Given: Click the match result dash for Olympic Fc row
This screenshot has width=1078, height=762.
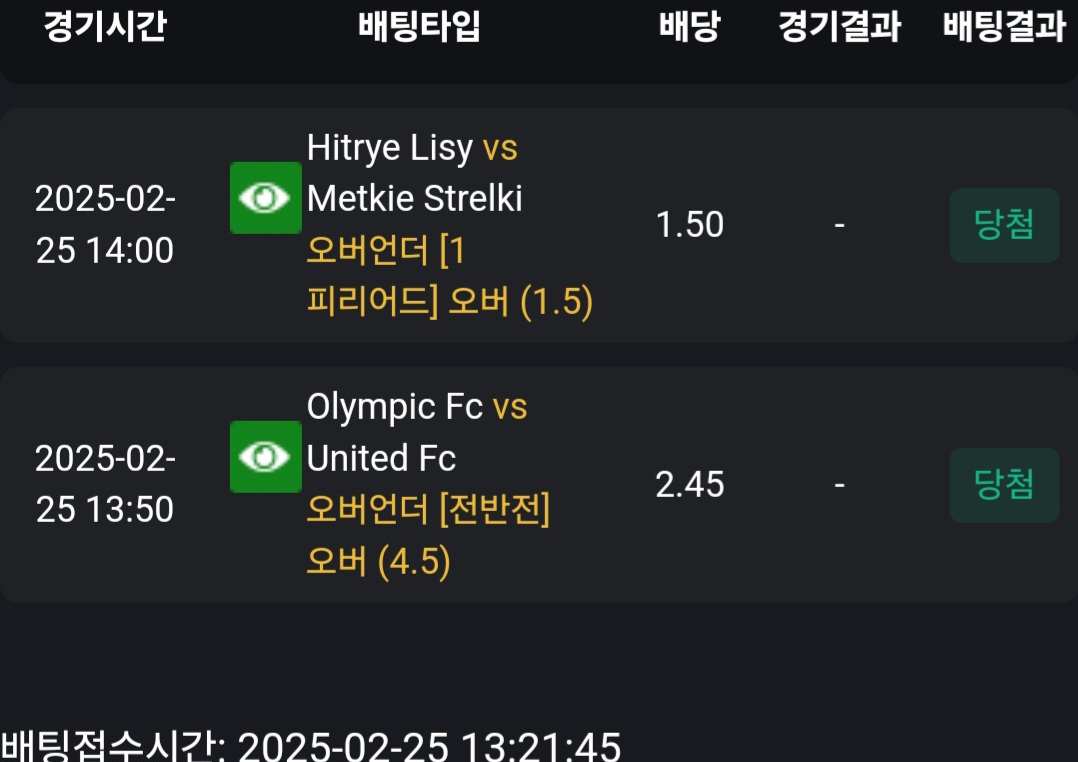Looking at the screenshot, I should (839, 485).
